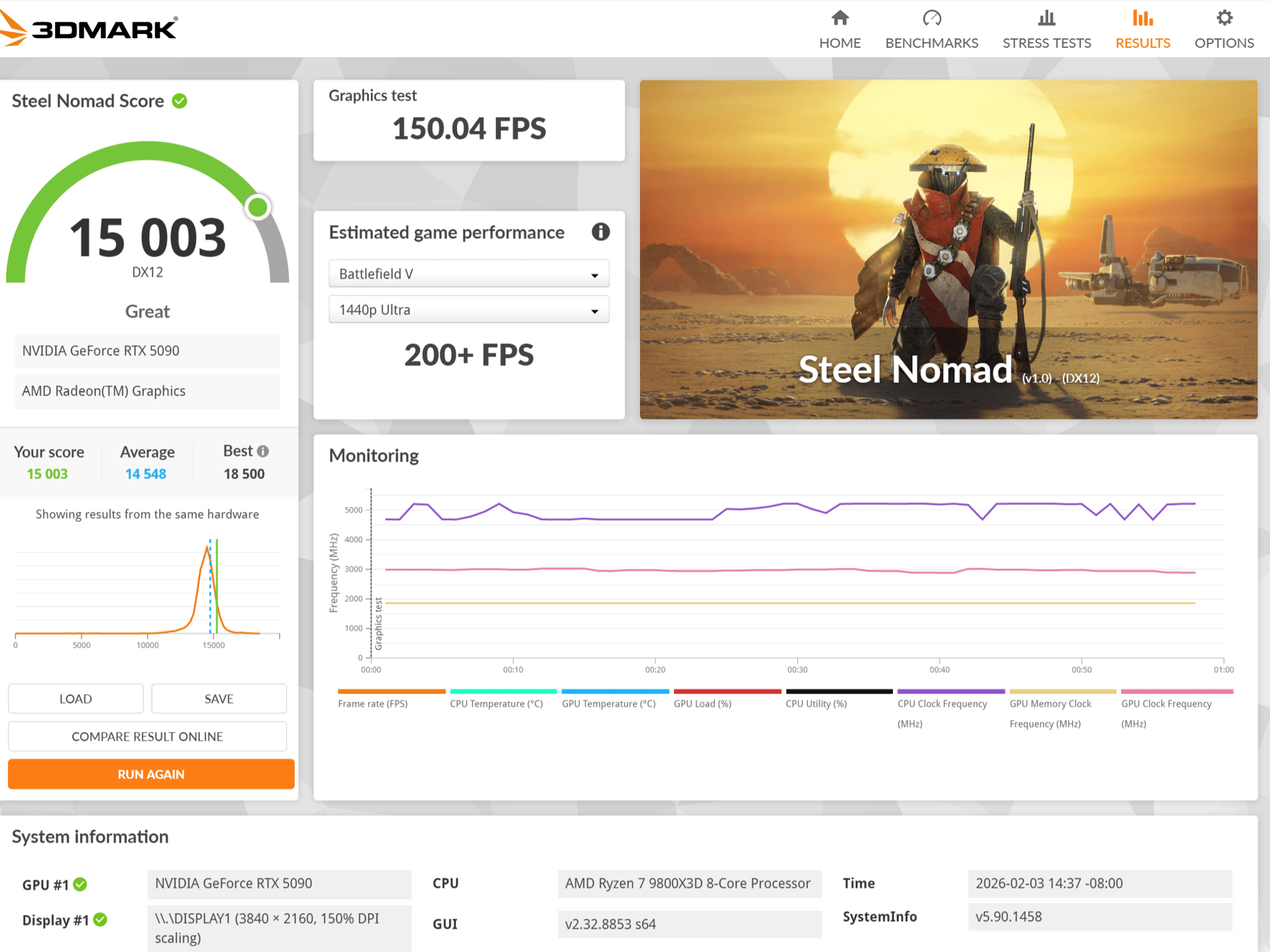Viewport: 1270px width, 952px height.
Task: Click the GUI version v2.32.8853 s64
Action: [x=690, y=924]
